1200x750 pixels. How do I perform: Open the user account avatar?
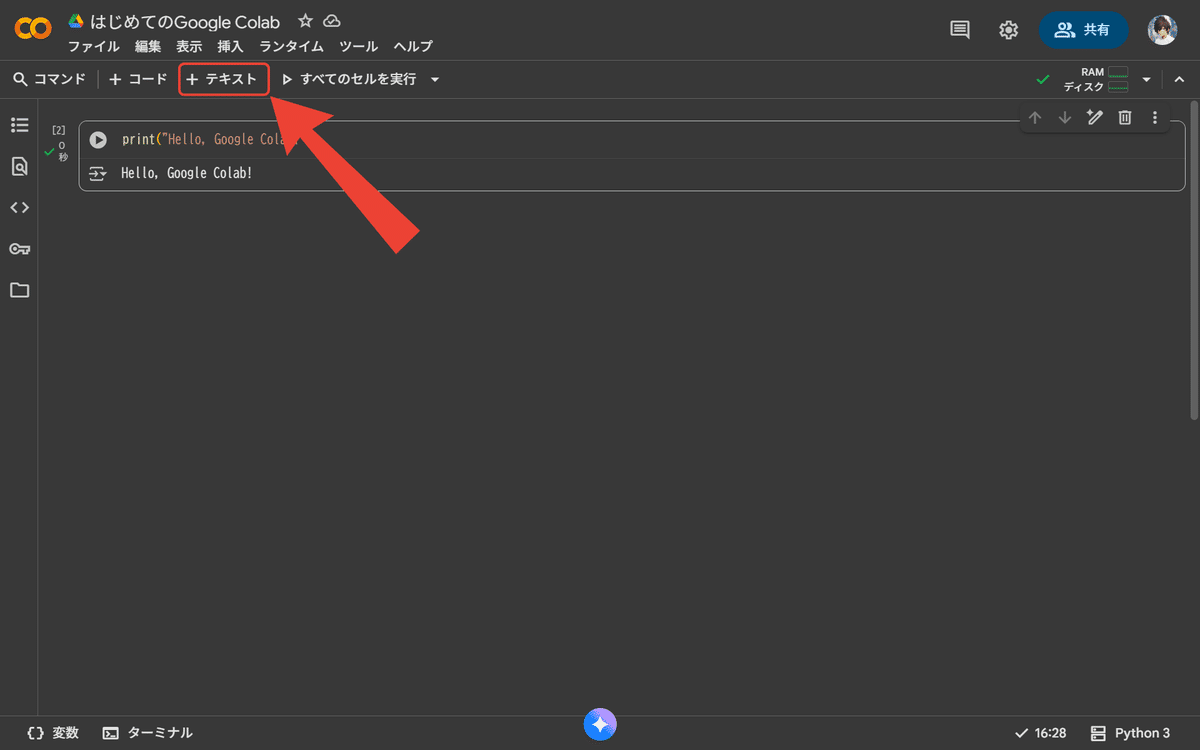coord(1162,30)
